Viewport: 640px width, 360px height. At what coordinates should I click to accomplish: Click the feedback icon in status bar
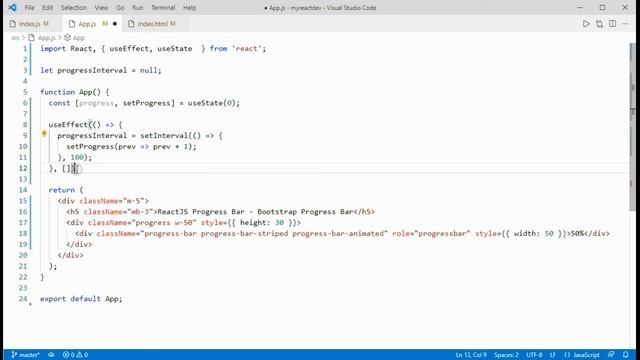point(611,355)
